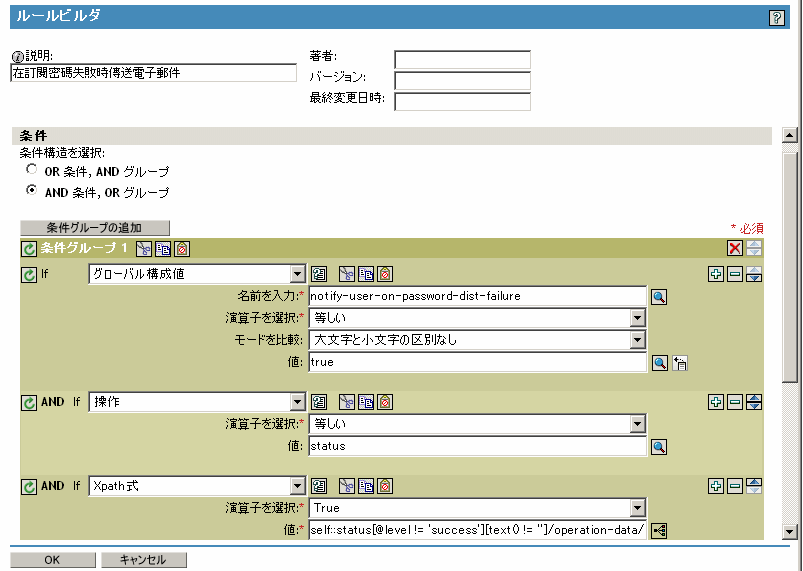Remove the 操作 condition with the minus icon

[735, 402]
